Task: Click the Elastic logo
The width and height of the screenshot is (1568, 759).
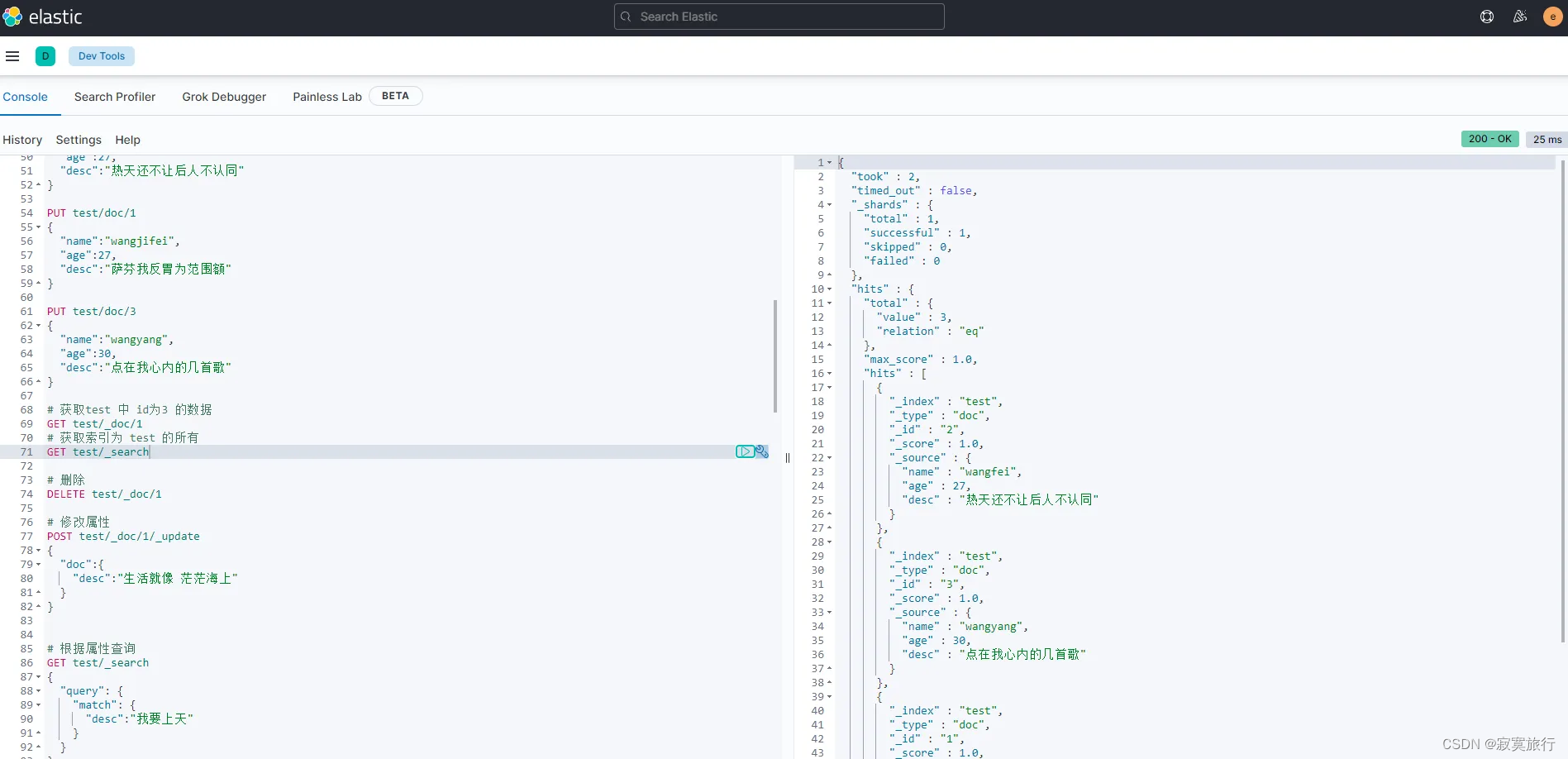Action: (x=42, y=17)
